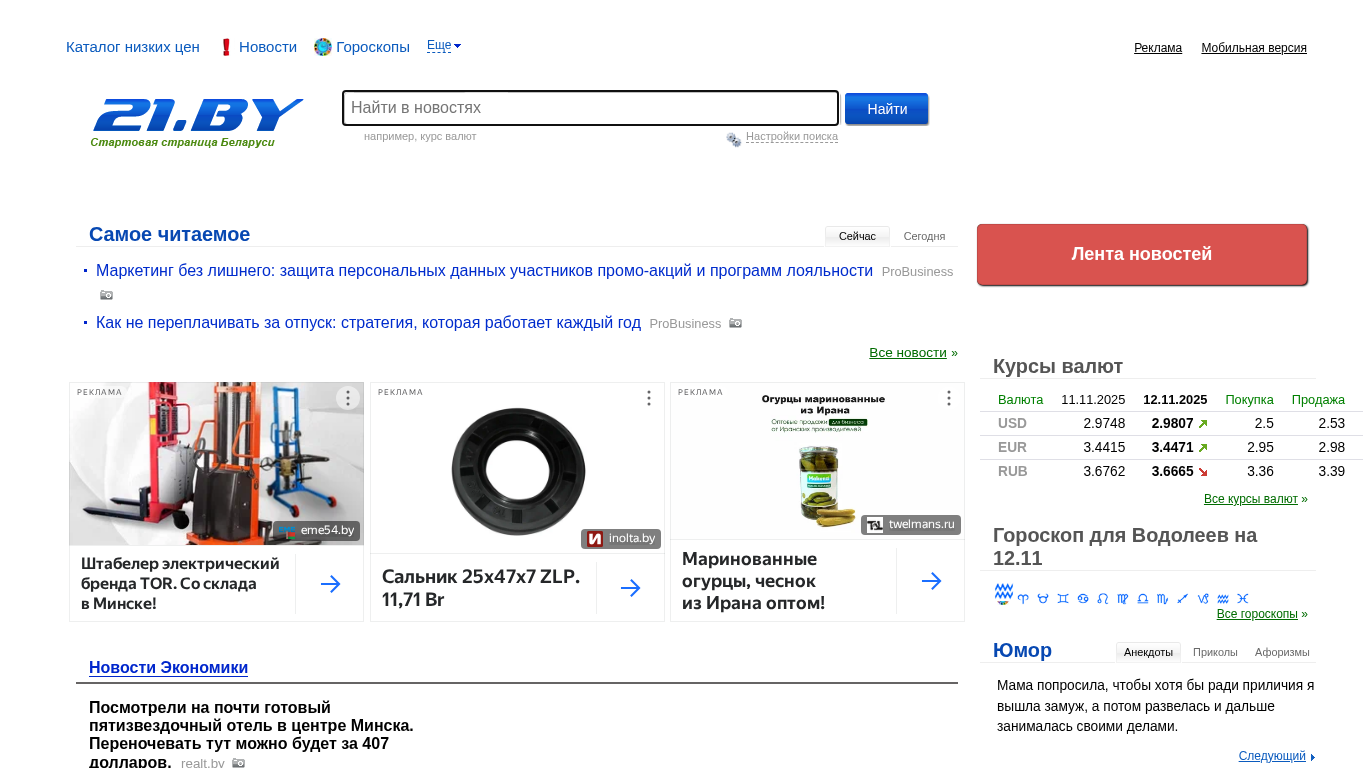The width and height of the screenshot is (1366, 768).
Task: Click the Найти search button
Action: 887,109
